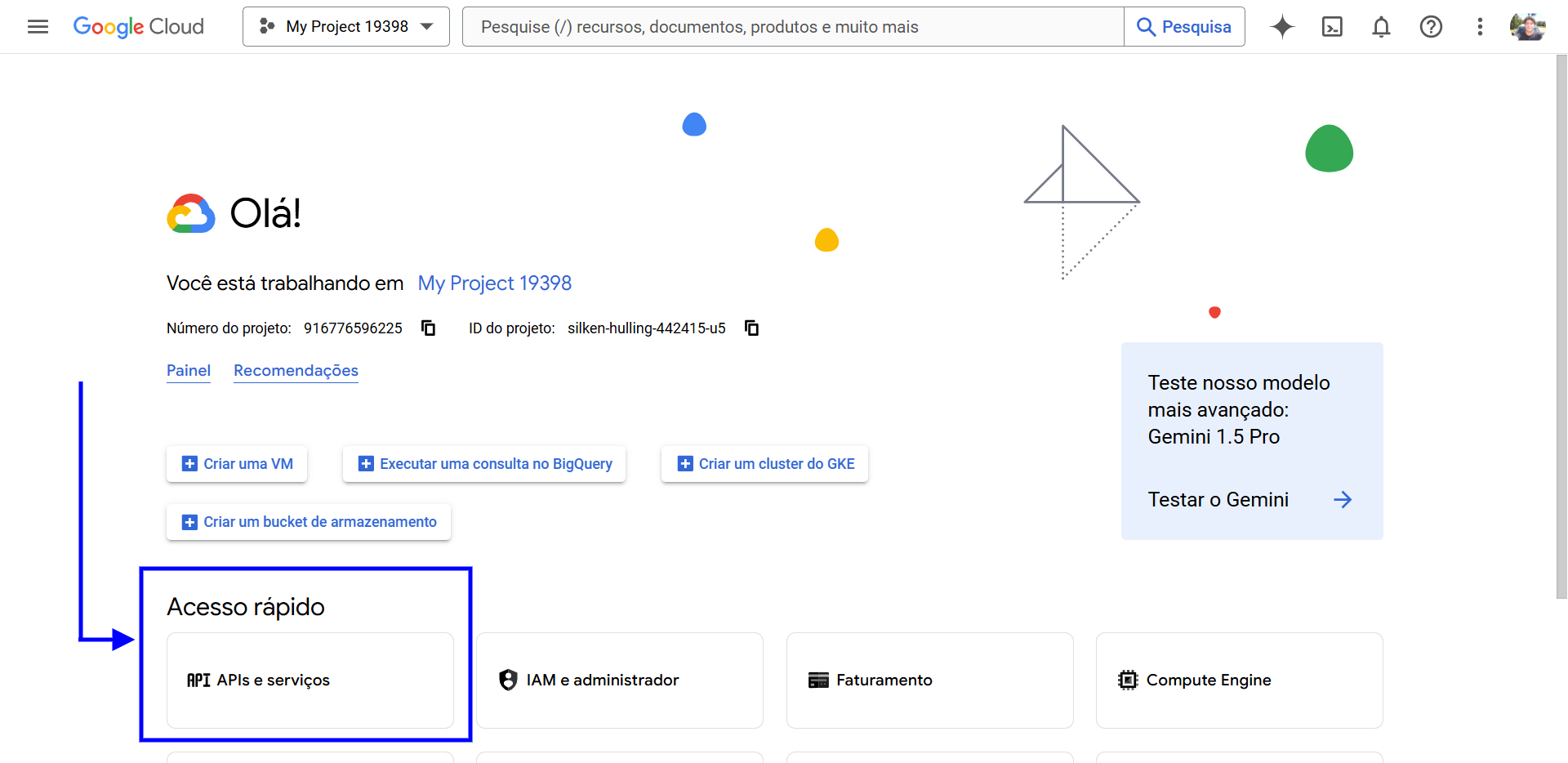This screenshot has width=1568, height=763.
Task: Click the project number 916776596225
Action: click(x=353, y=328)
